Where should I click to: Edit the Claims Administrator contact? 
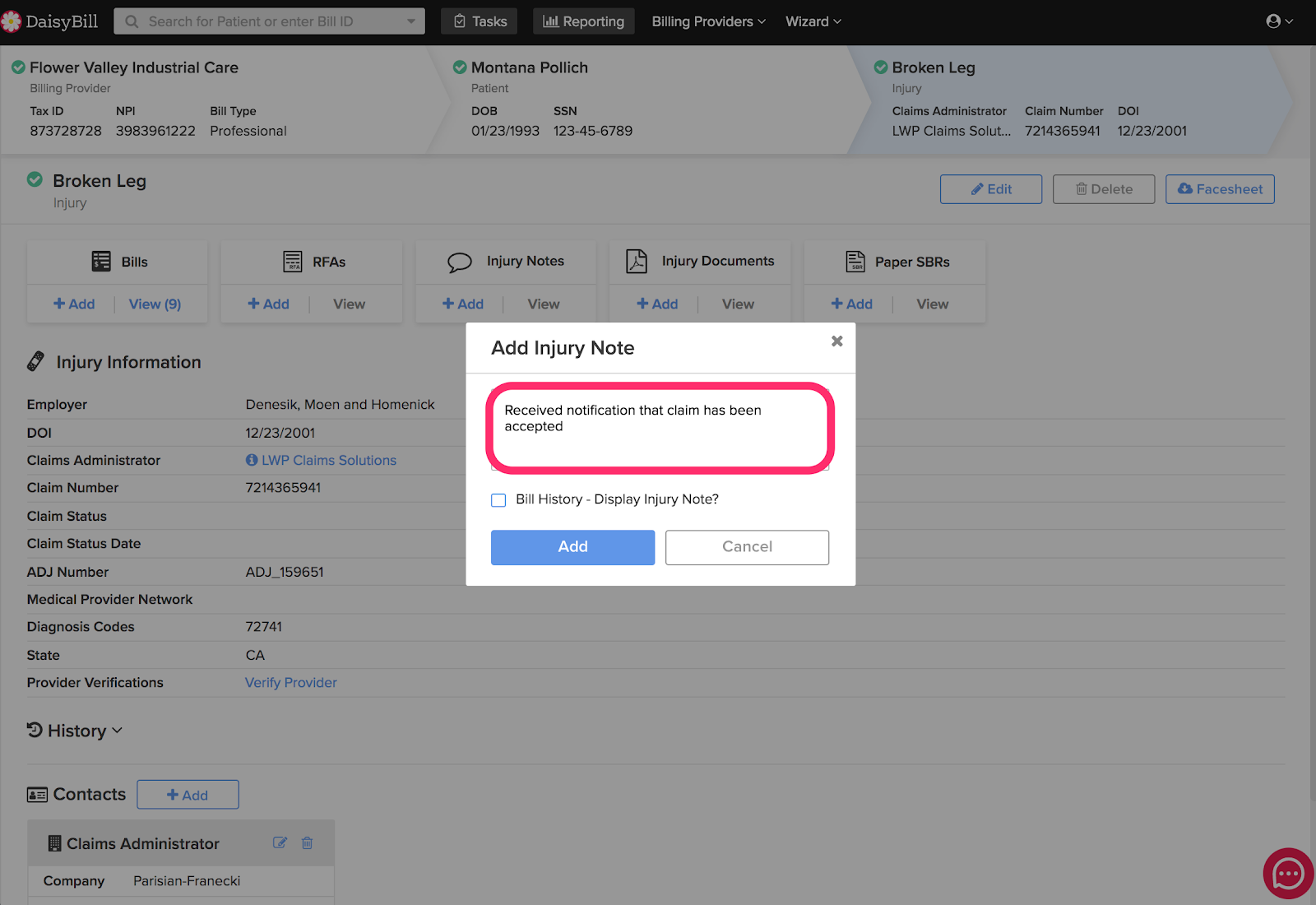coord(280,842)
